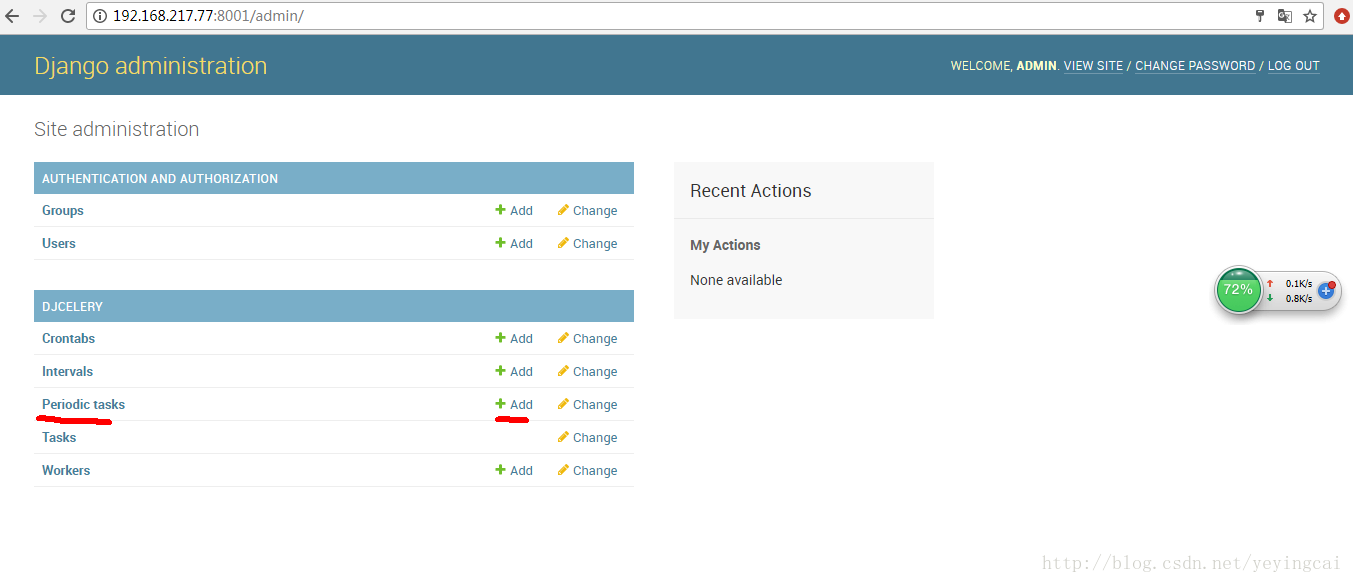
Task: Select the 0.1K/s upload speed readout
Action: click(x=1299, y=284)
